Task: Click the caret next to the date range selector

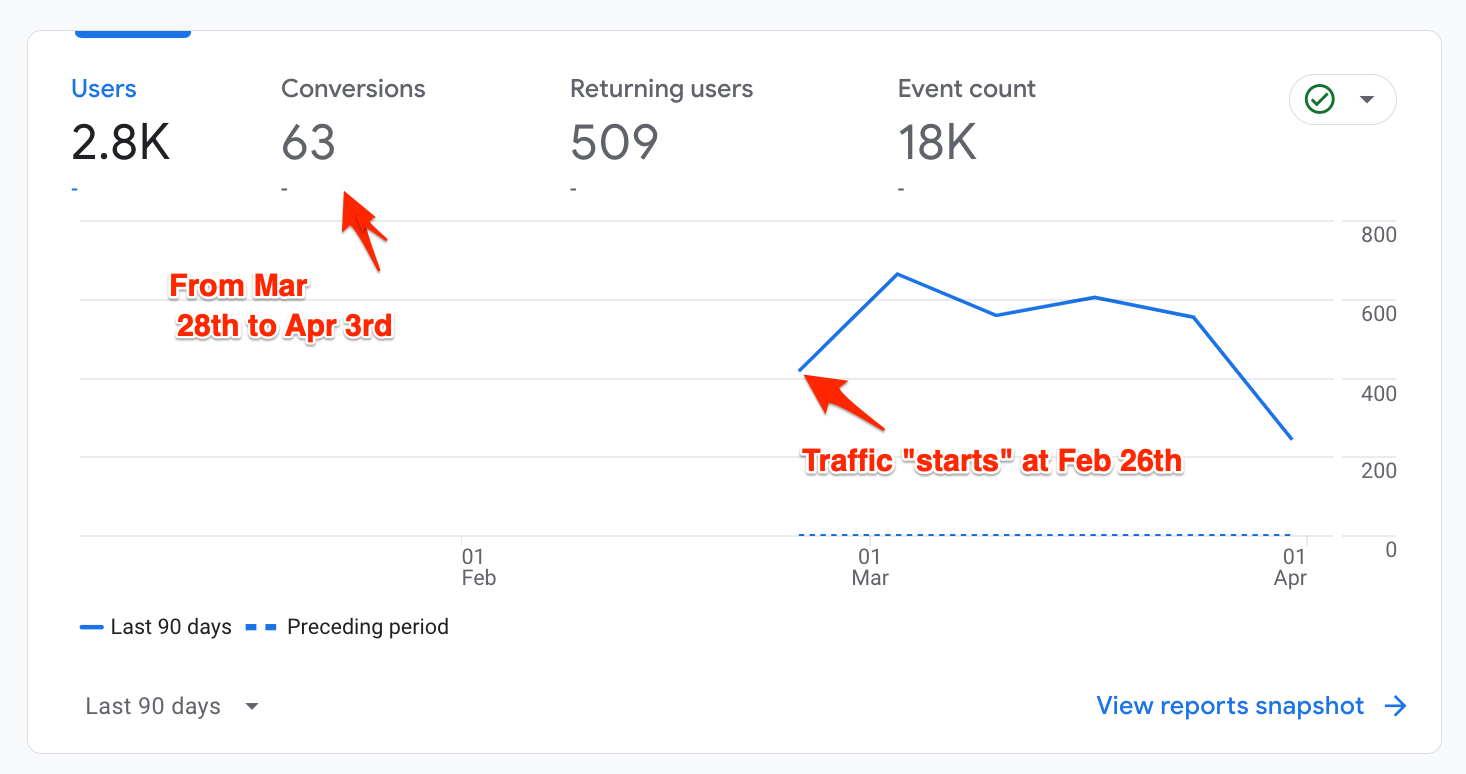Action: pyautogui.click(x=252, y=707)
